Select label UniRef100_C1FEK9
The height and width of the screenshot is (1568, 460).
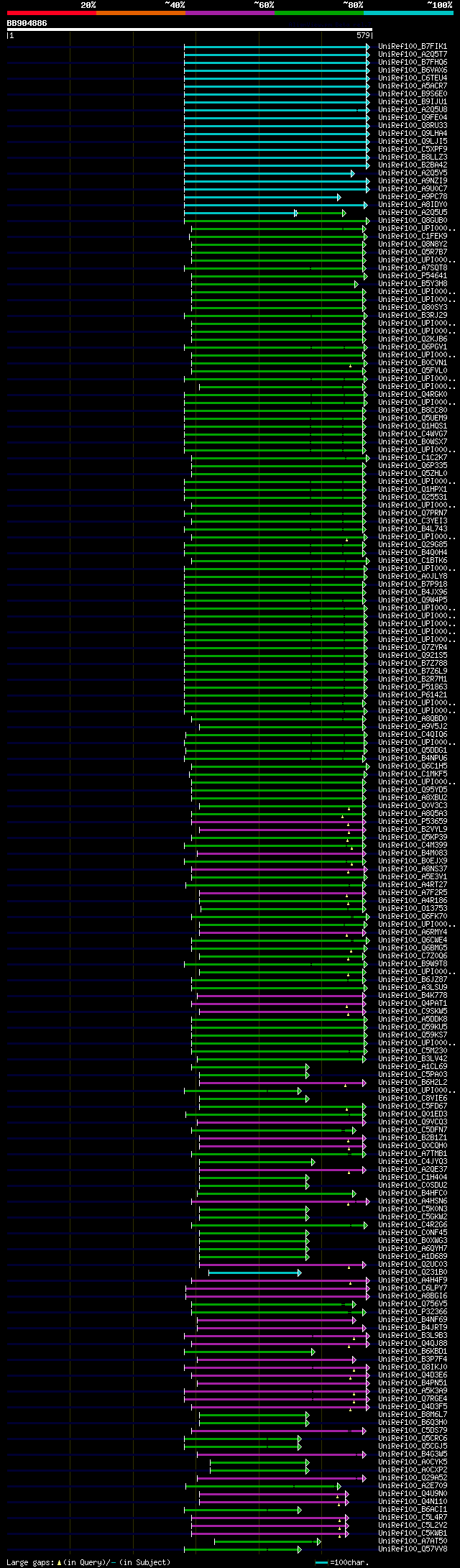tap(413, 236)
